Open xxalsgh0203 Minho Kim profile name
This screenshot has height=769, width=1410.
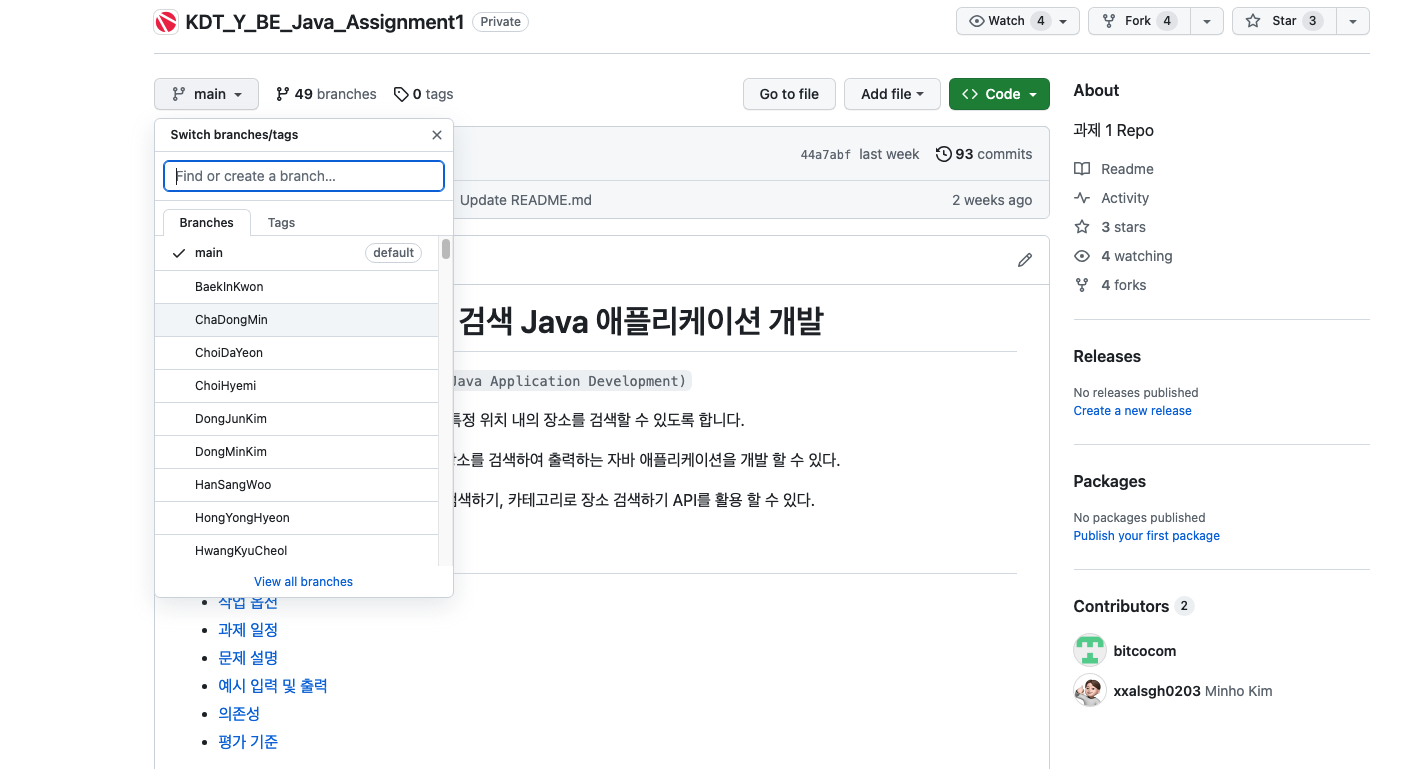pyautogui.click(x=1193, y=691)
